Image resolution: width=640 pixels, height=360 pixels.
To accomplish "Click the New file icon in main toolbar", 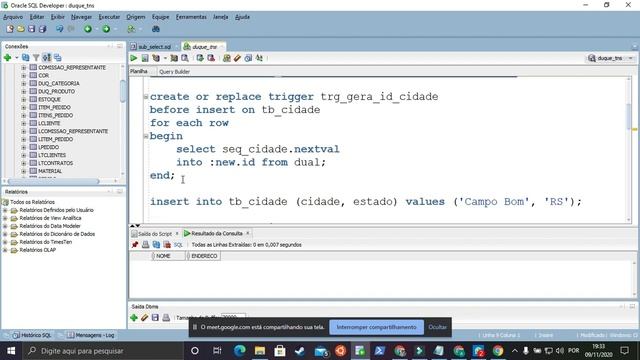I will (10, 29).
